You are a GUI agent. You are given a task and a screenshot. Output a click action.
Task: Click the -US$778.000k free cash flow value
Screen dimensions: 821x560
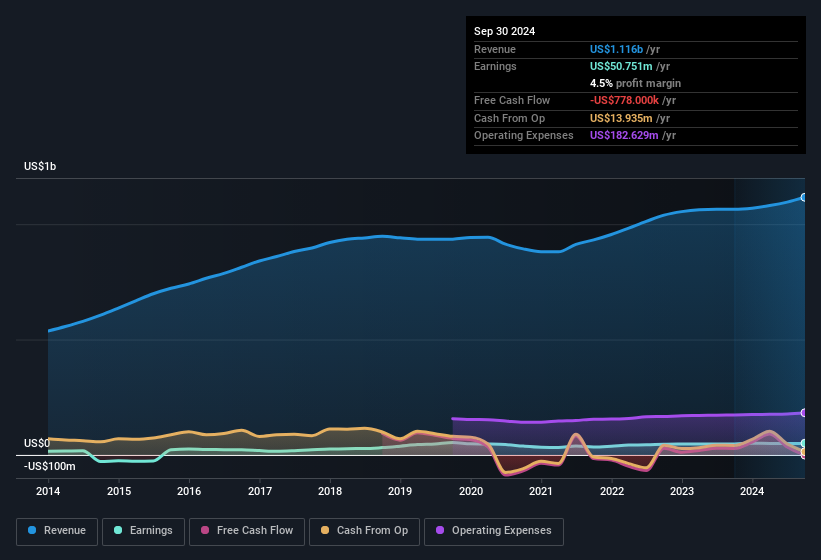click(x=624, y=100)
